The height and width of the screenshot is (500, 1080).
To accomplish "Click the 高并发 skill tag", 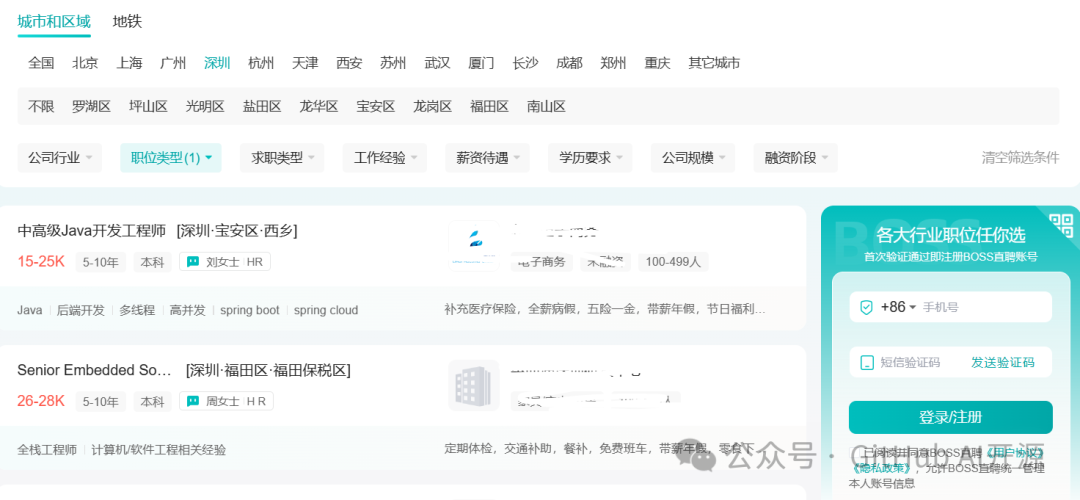I will point(188,311).
